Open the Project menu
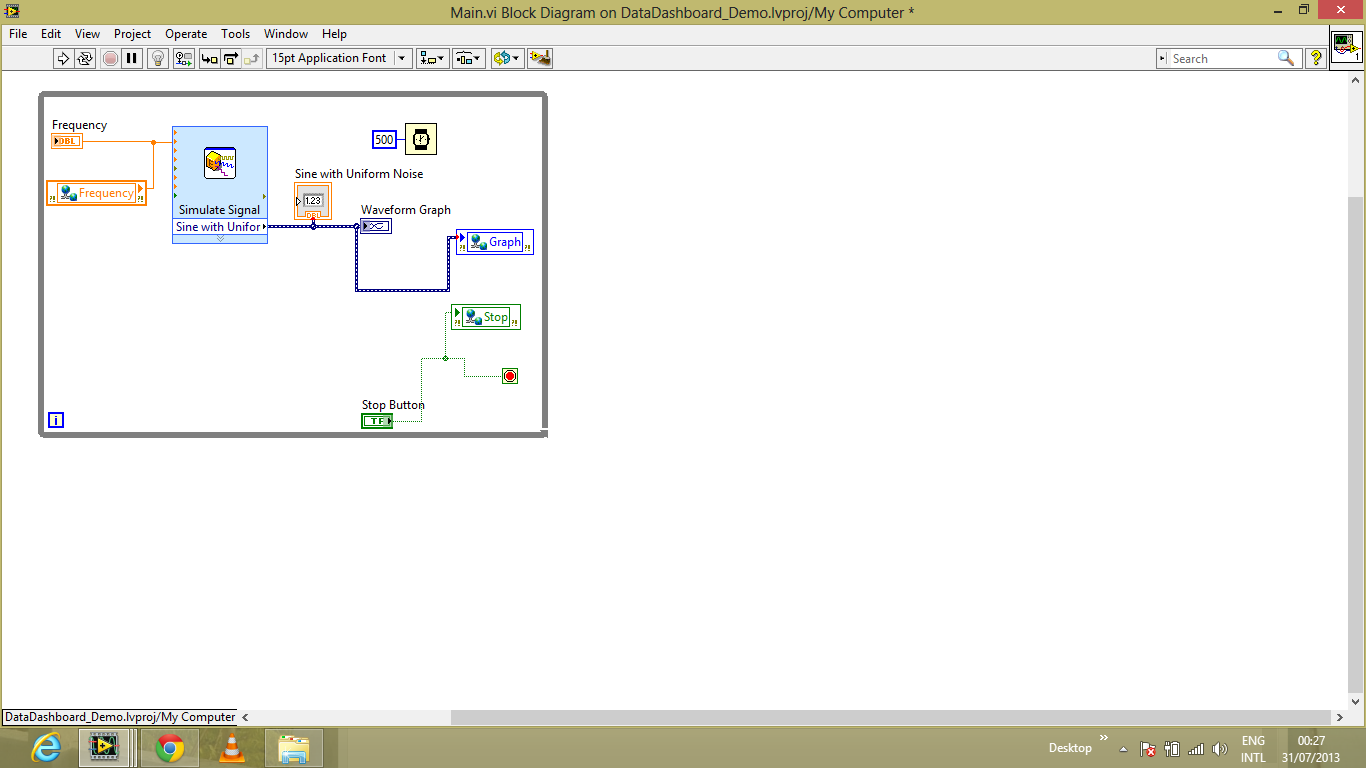This screenshot has height=768, width=1366. [x=133, y=34]
